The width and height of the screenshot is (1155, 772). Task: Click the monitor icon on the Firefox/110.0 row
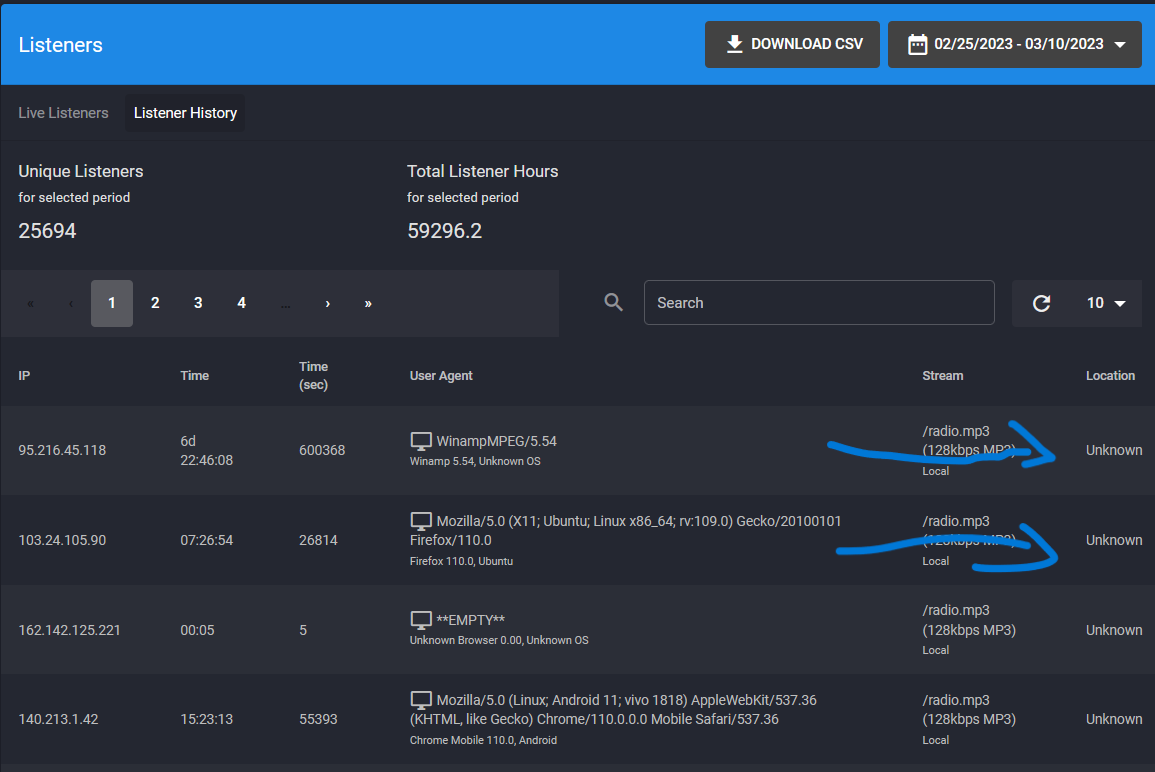[421, 520]
